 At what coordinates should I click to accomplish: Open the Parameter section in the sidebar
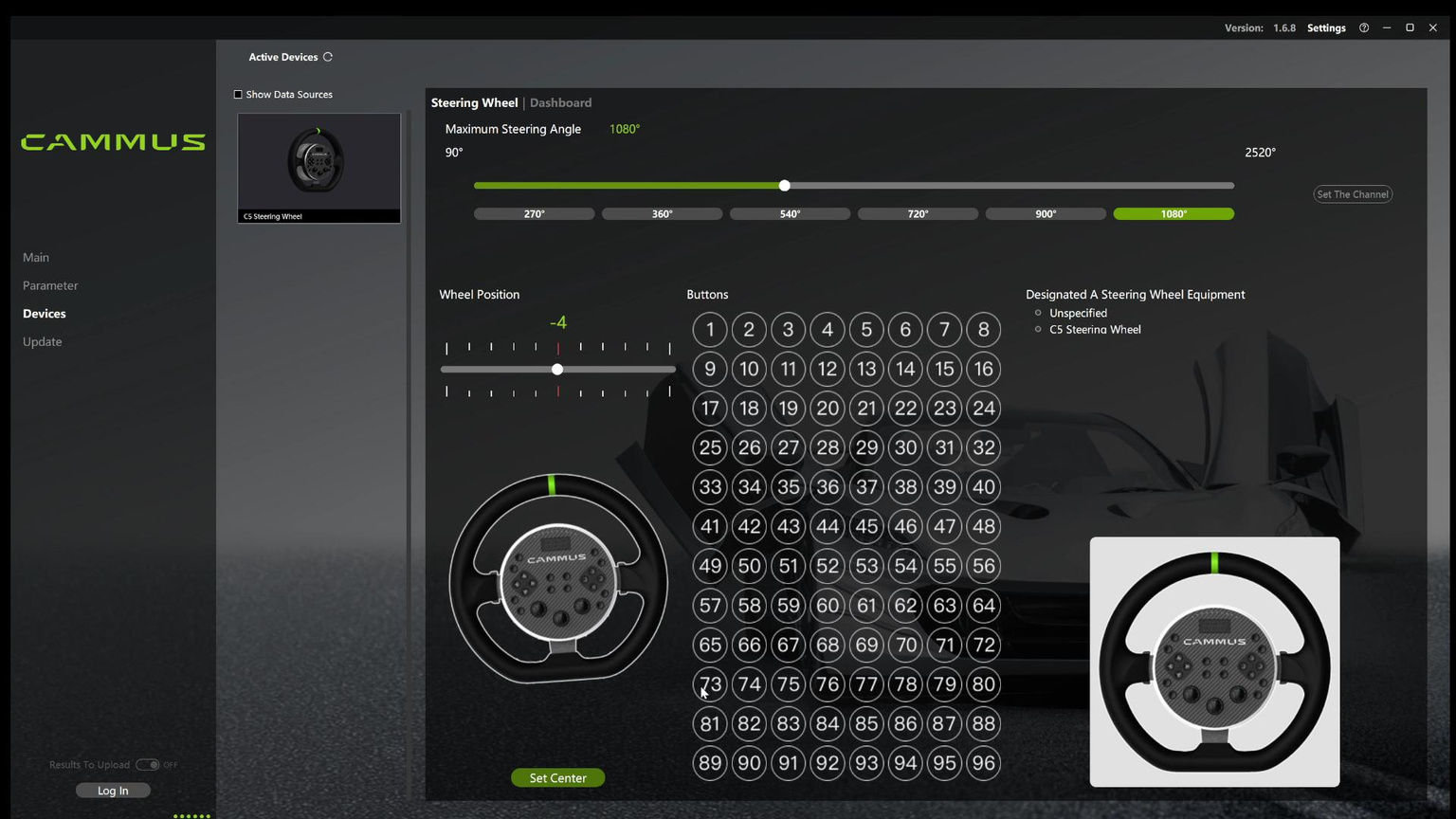pos(50,285)
